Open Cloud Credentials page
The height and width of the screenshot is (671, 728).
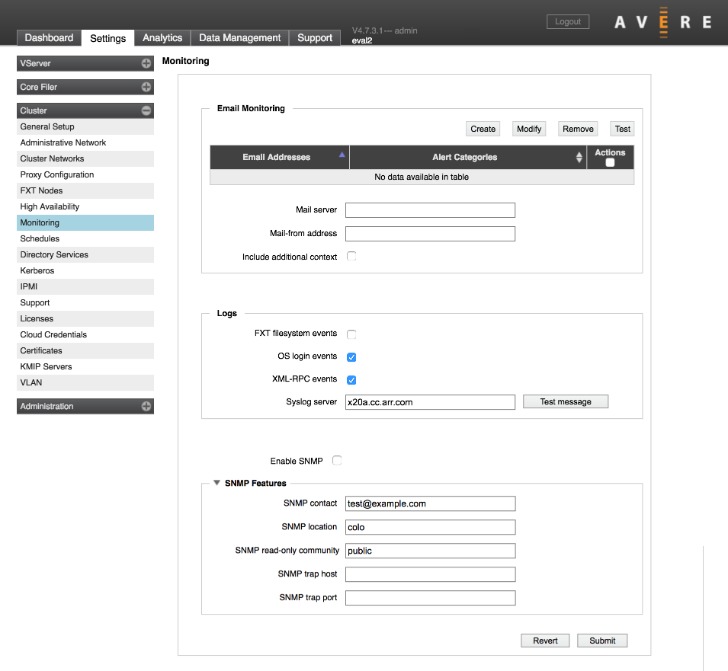[85, 335]
